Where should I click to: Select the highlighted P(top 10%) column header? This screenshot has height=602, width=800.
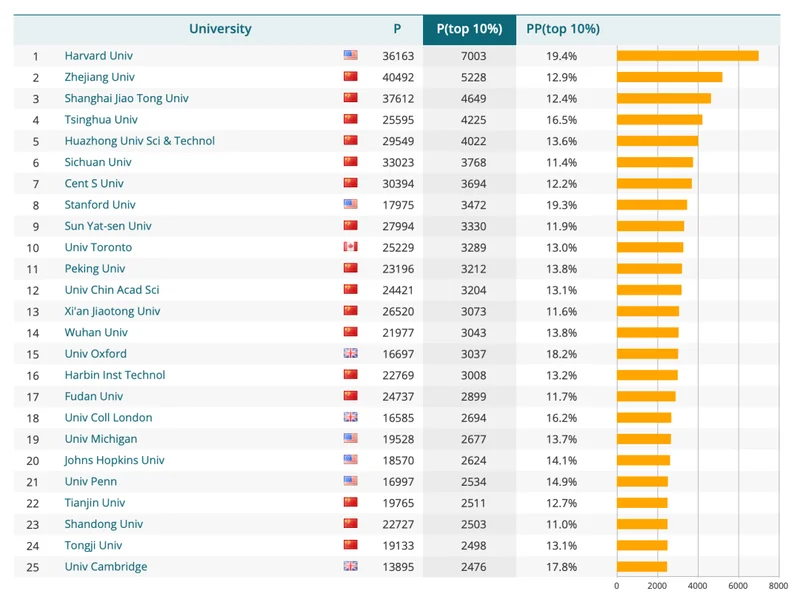469,29
